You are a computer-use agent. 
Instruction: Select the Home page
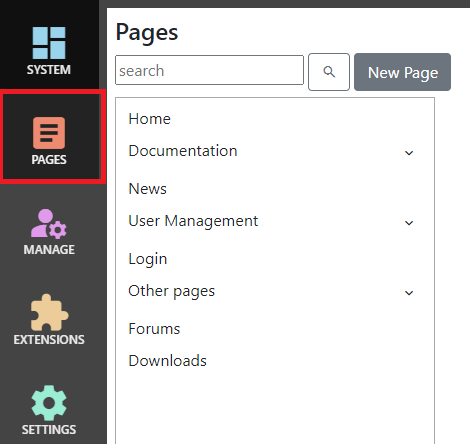coord(150,119)
